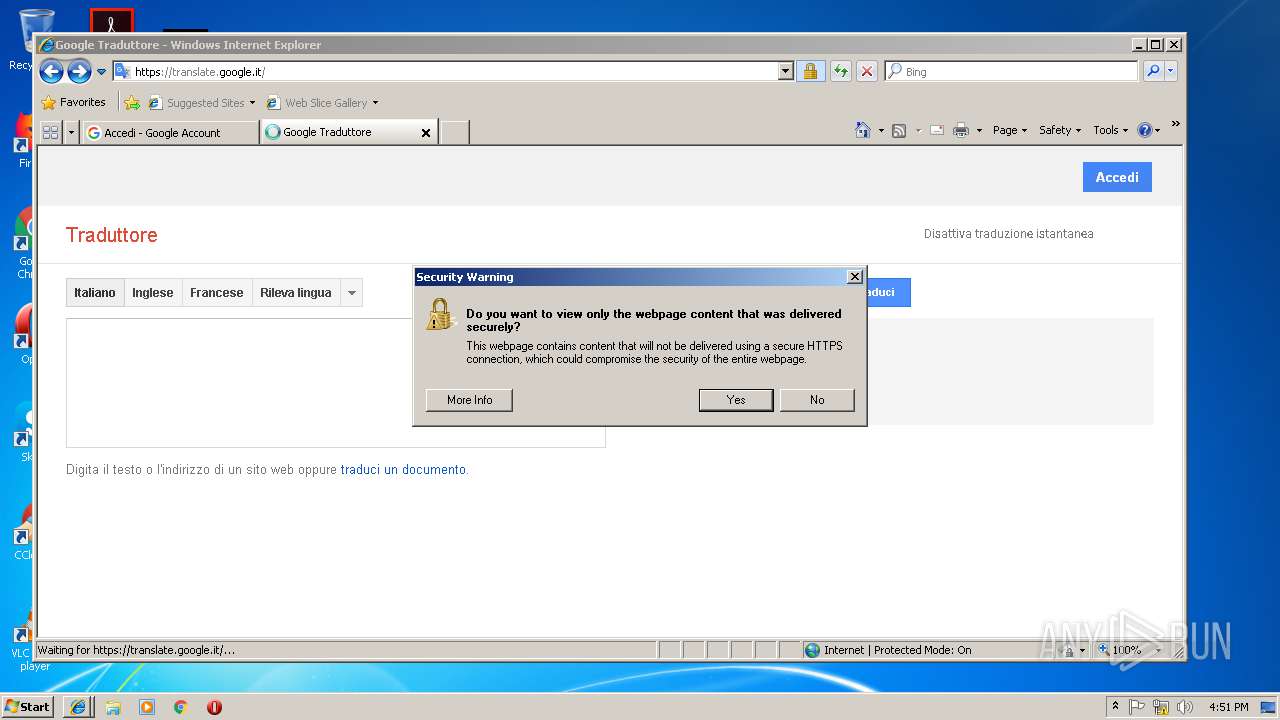Screen dimensions: 1280x720
Task: Click the browser Forward arrow button
Action: [x=79, y=71]
